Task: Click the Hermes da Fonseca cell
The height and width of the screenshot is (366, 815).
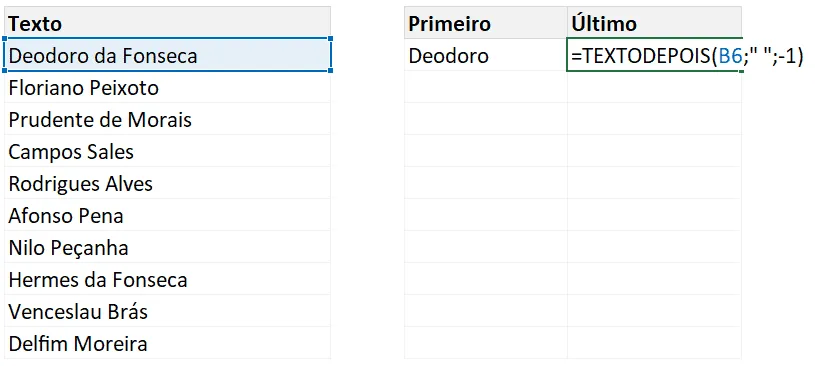Action: [167, 279]
